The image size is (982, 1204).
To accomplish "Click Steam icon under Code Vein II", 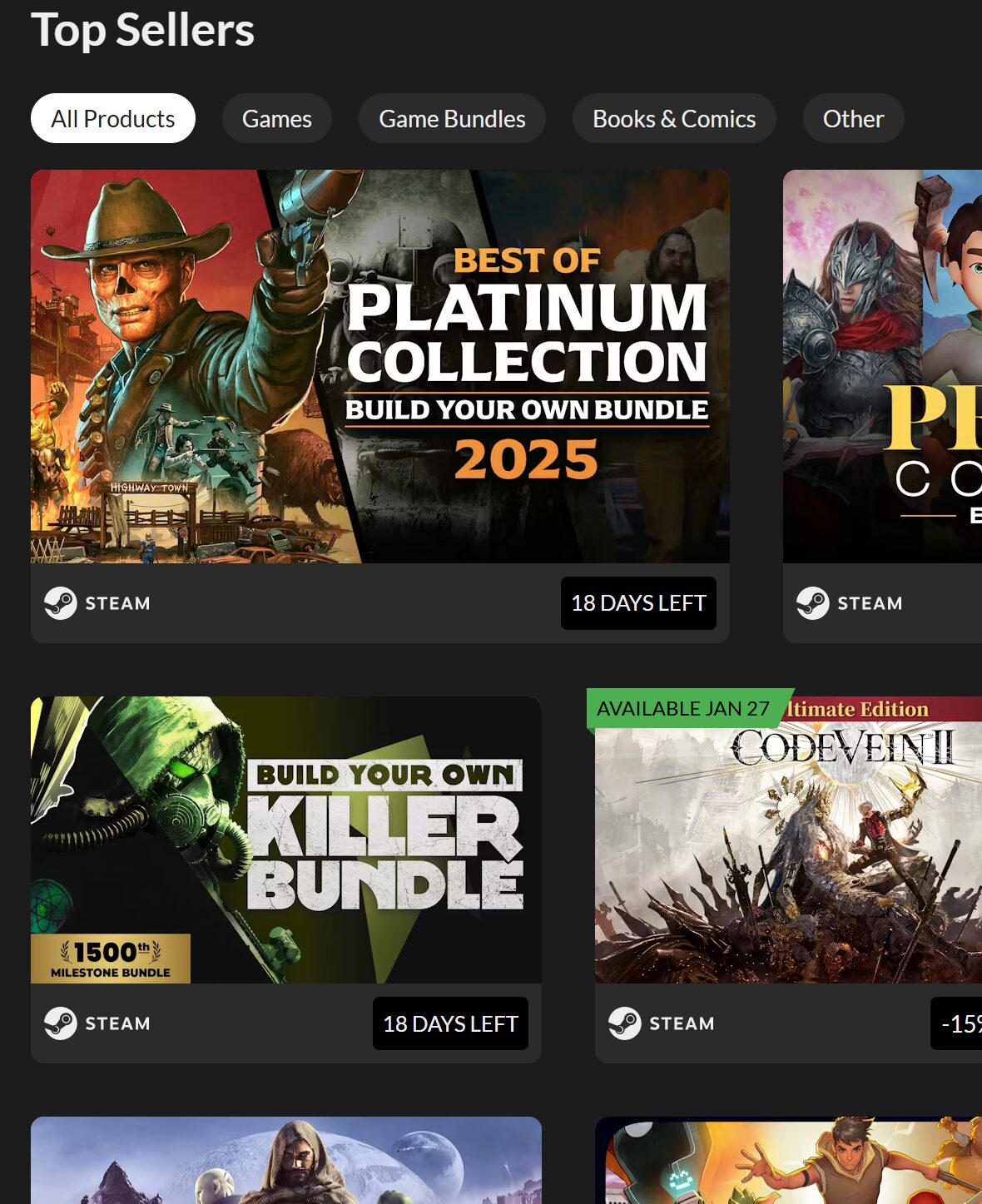I will click(x=625, y=1023).
